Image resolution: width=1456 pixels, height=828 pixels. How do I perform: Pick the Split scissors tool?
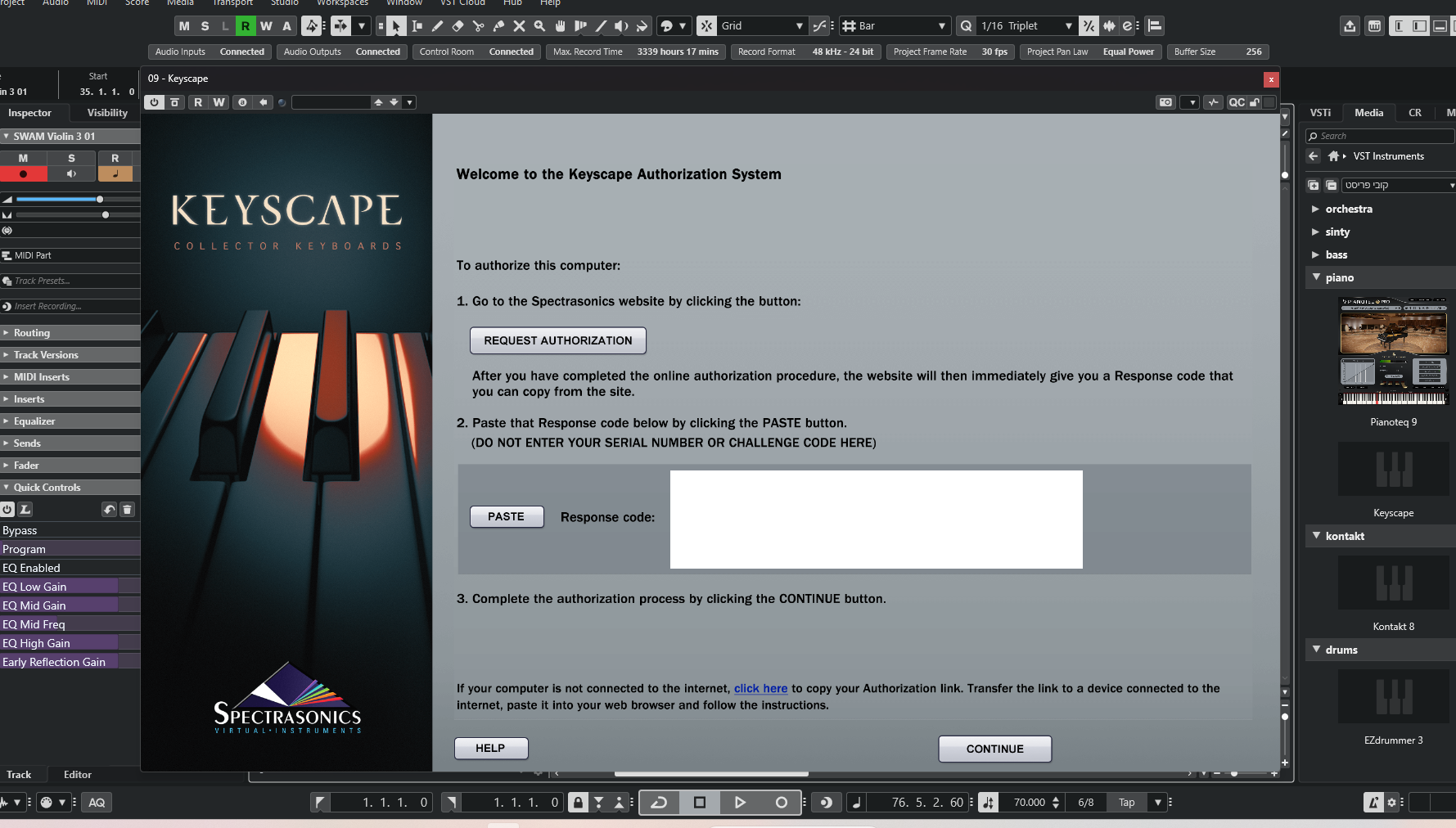click(478, 26)
